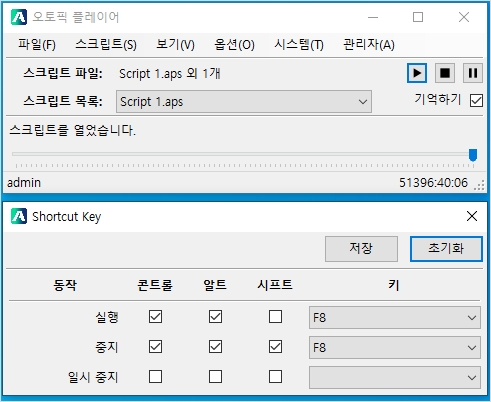Open the 파일(F) menu
Screen dimensions: 491x402
click(37, 44)
